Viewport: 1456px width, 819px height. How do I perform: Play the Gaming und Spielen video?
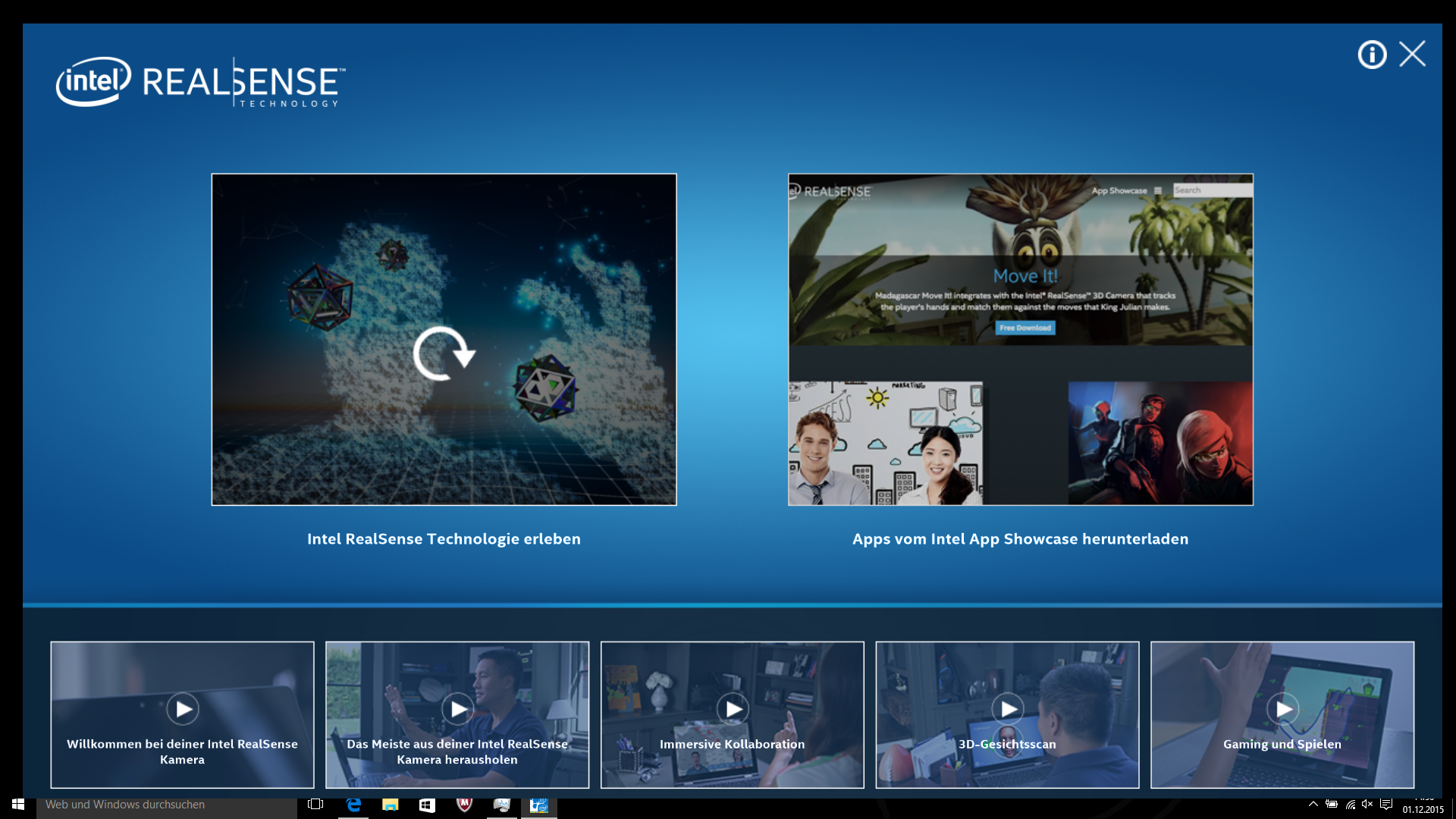coord(1282,709)
